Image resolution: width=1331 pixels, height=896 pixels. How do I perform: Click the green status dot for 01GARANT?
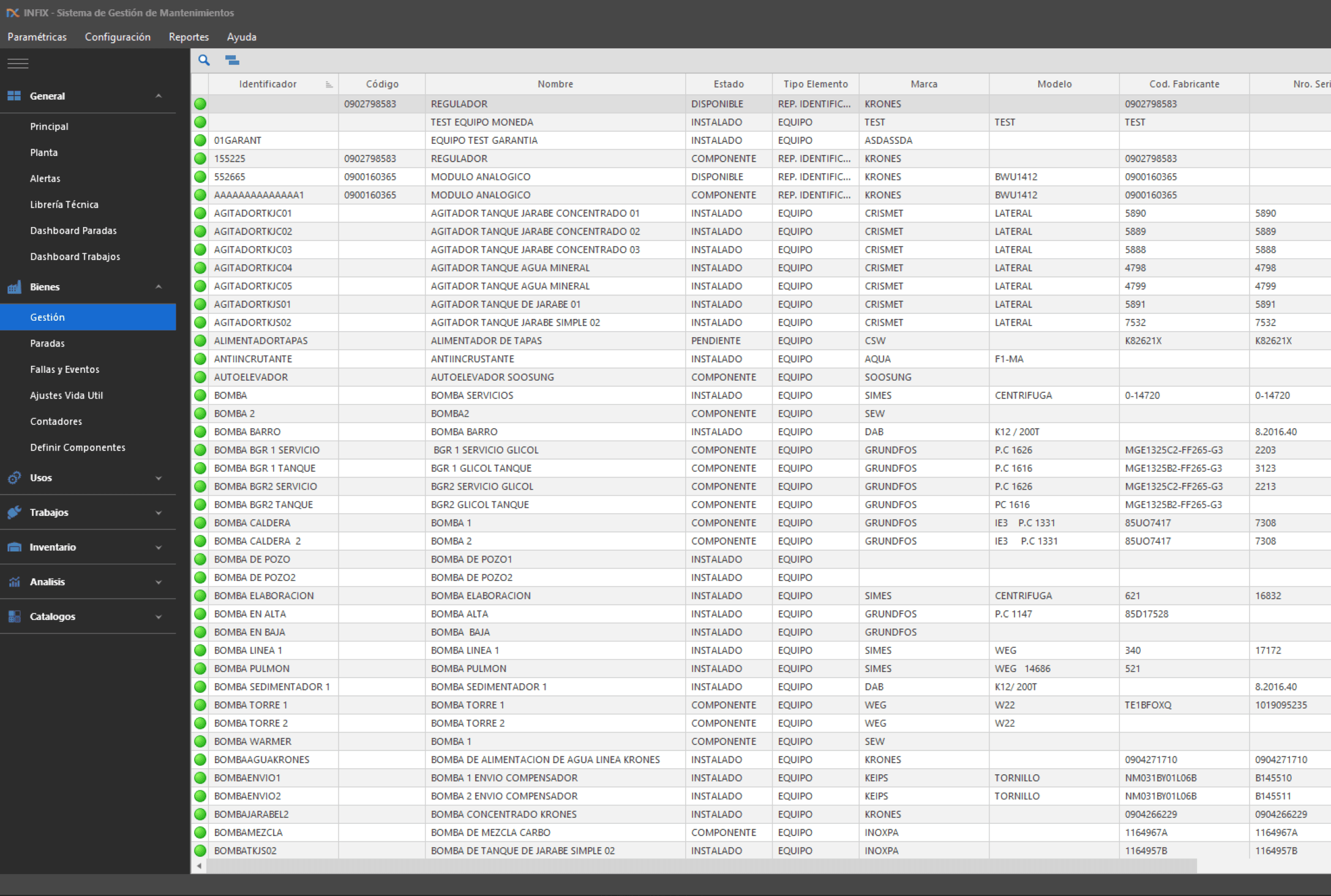pos(200,140)
